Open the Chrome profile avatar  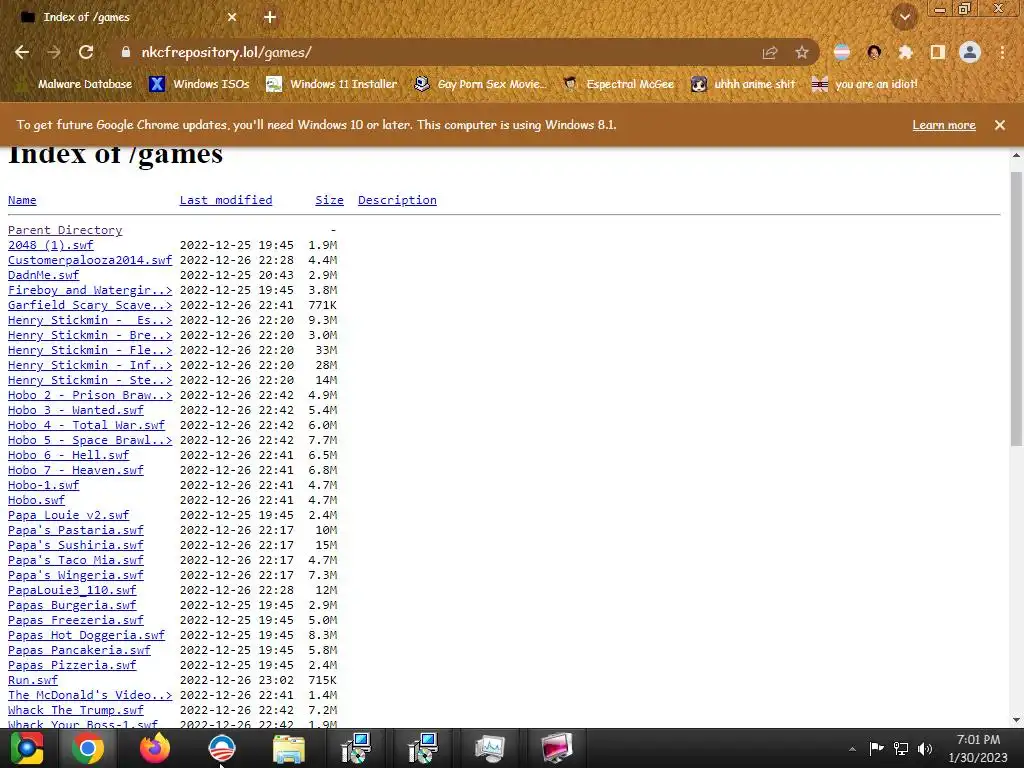pyautogui.click(x=970, y=52)
